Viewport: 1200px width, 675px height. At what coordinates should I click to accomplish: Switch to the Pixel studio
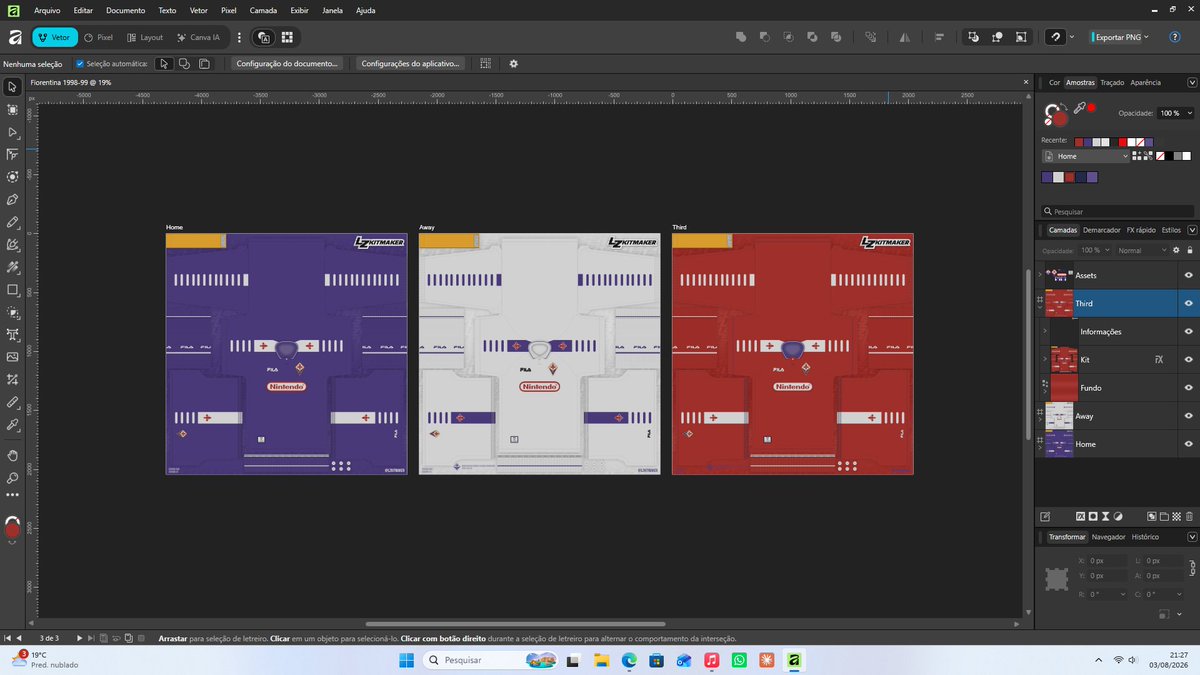coord(98,37)
